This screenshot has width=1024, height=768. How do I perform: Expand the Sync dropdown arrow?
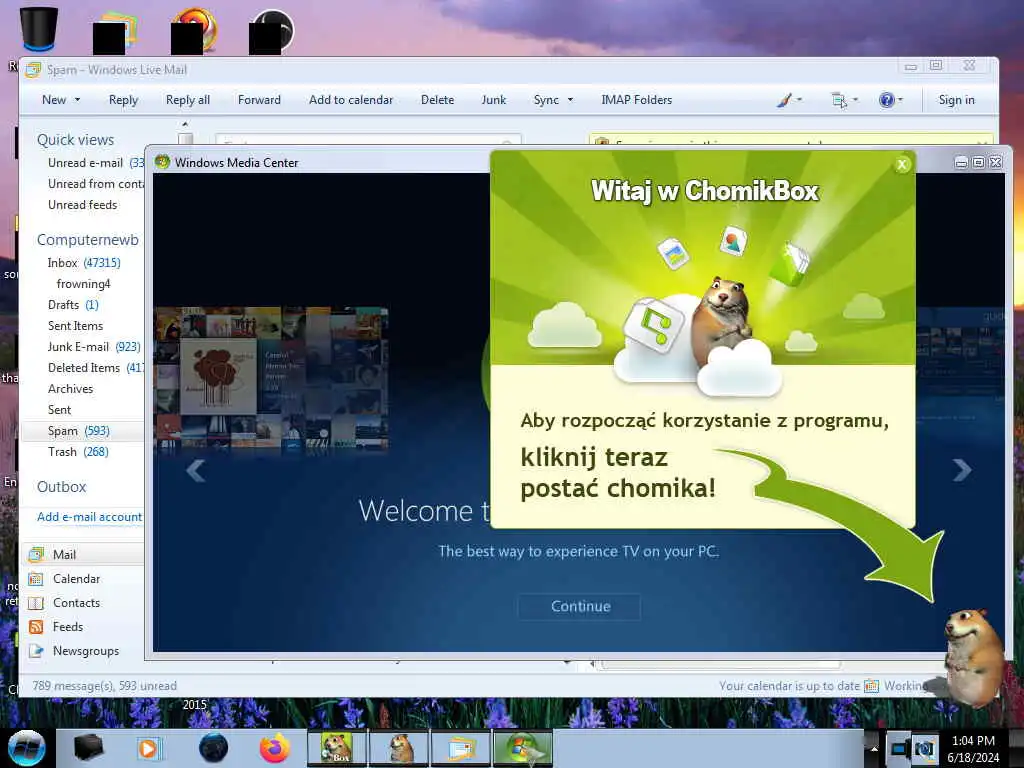(x=570, y=100)
